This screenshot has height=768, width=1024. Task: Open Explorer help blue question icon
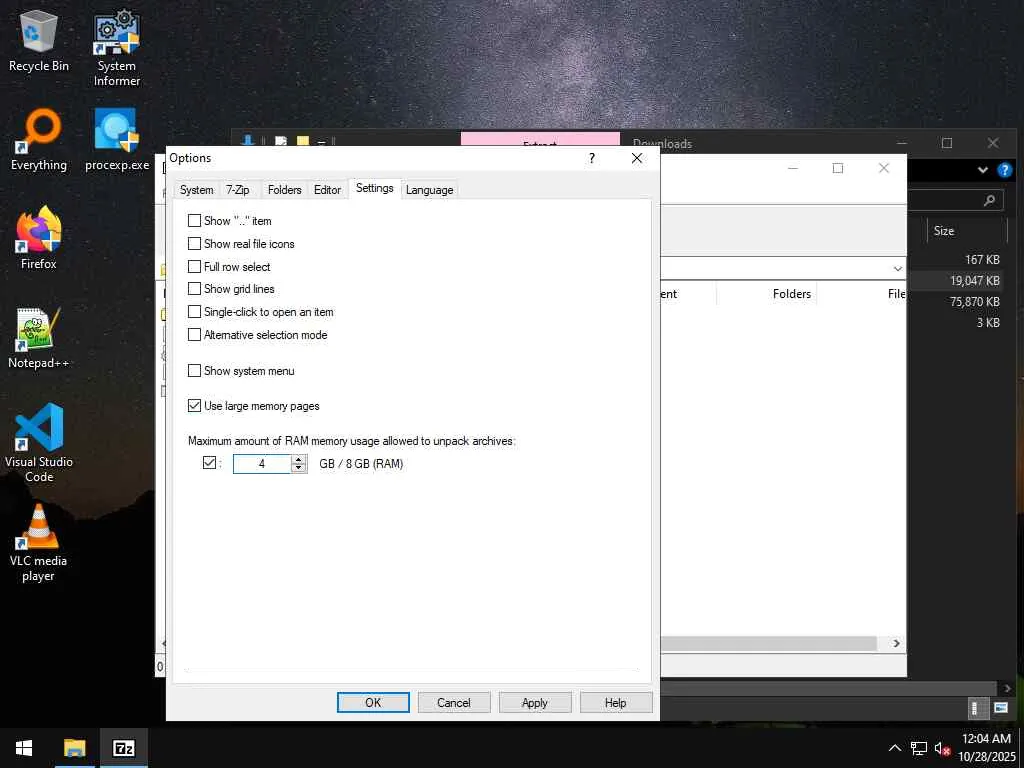pos(1004,170)
